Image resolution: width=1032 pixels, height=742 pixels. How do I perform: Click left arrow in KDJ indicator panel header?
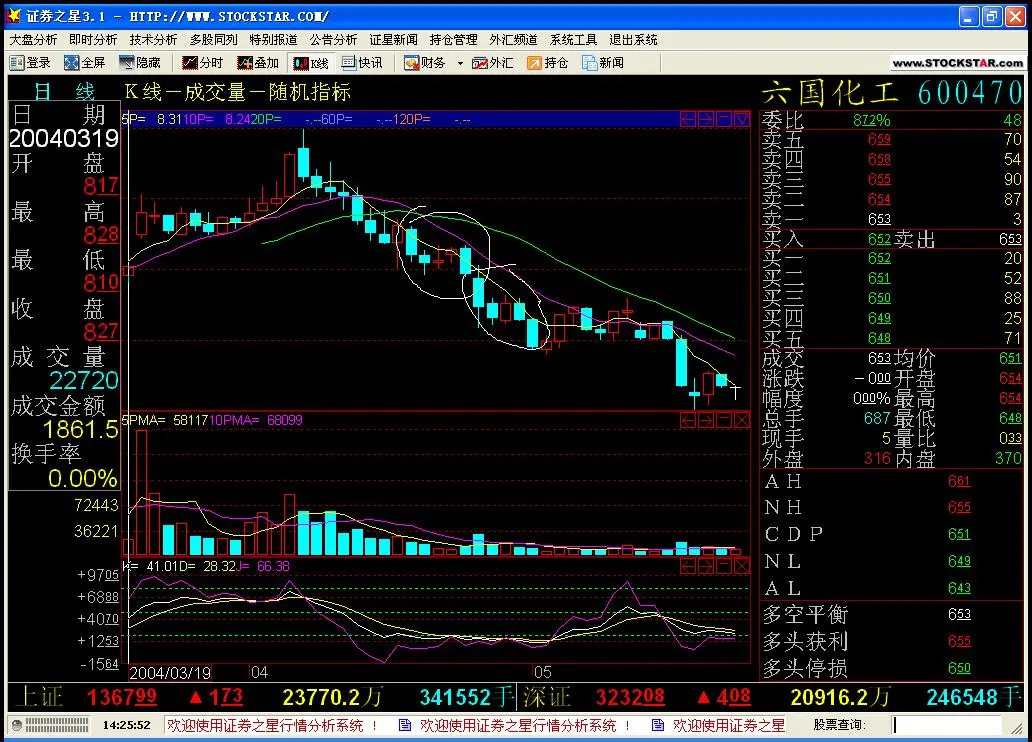pyautogui.click(x=688, y=566)
